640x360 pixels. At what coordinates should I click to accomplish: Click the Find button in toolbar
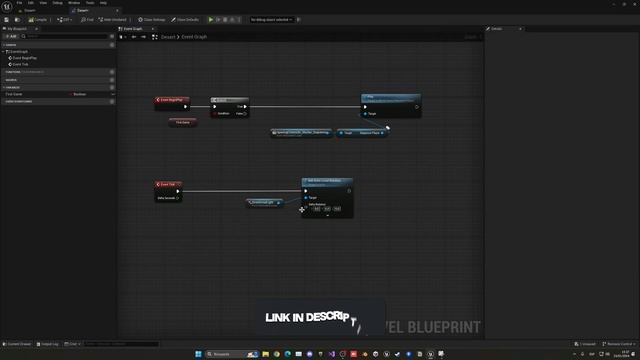pos(87,20)
